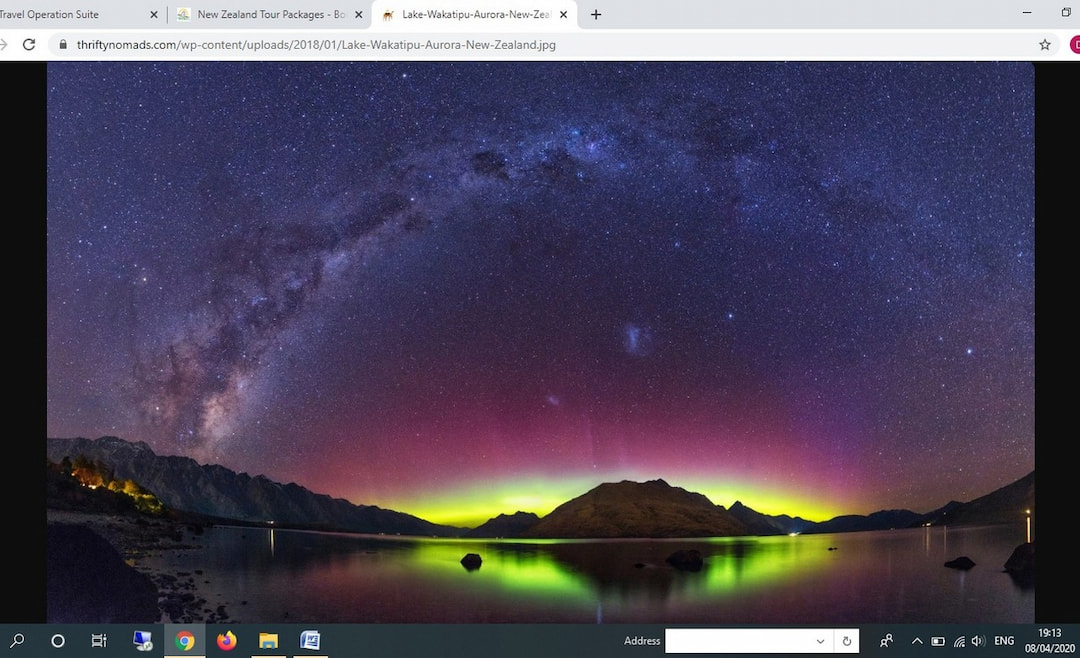The height and width of the screenshot is (658, 1080).
Task: Open Task View
Action: 98,641
